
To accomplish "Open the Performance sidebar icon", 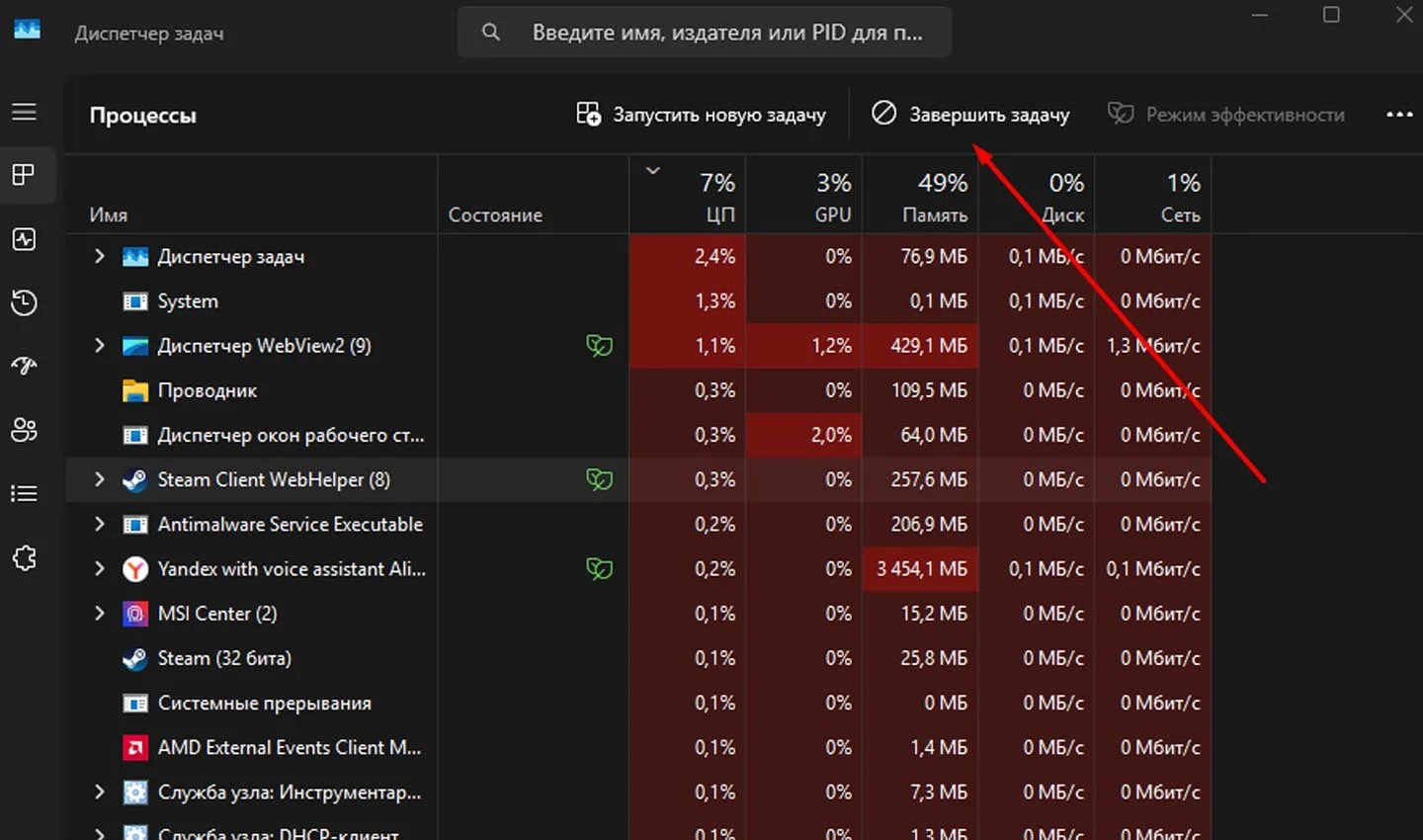I will pos(24,239).
